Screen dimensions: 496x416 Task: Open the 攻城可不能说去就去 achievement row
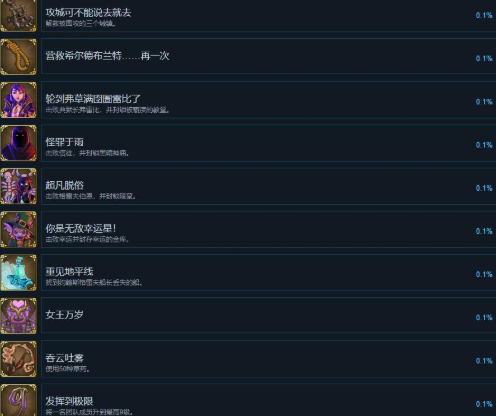(268, 15)
